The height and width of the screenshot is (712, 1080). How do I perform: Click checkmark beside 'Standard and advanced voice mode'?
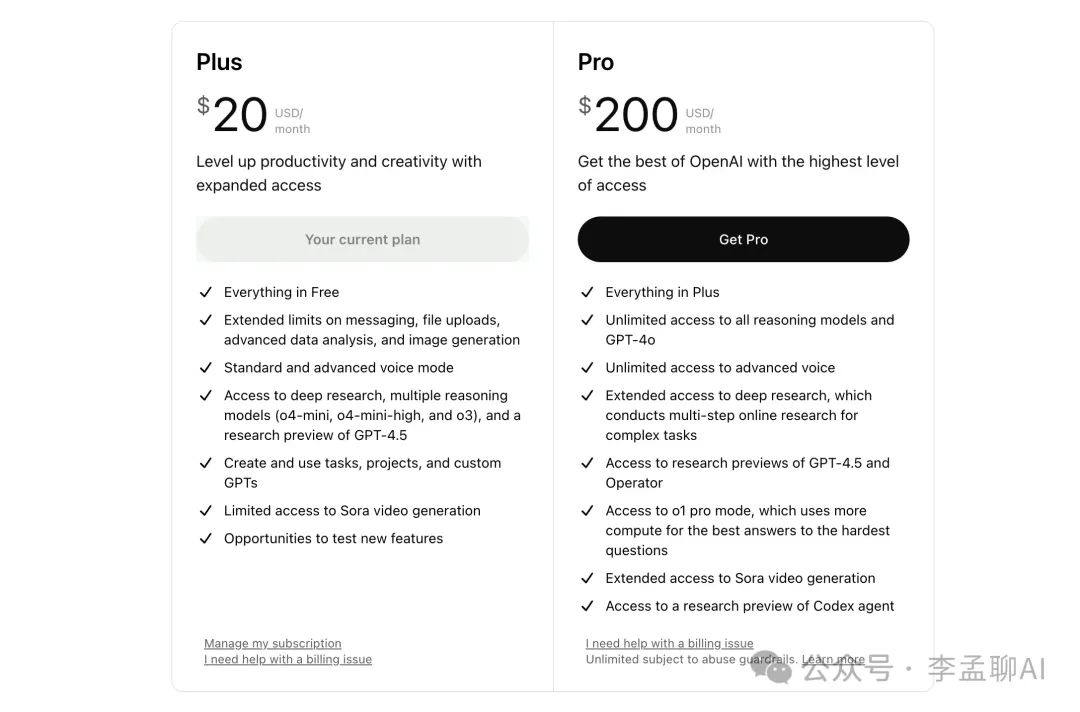tap(206, 368)
